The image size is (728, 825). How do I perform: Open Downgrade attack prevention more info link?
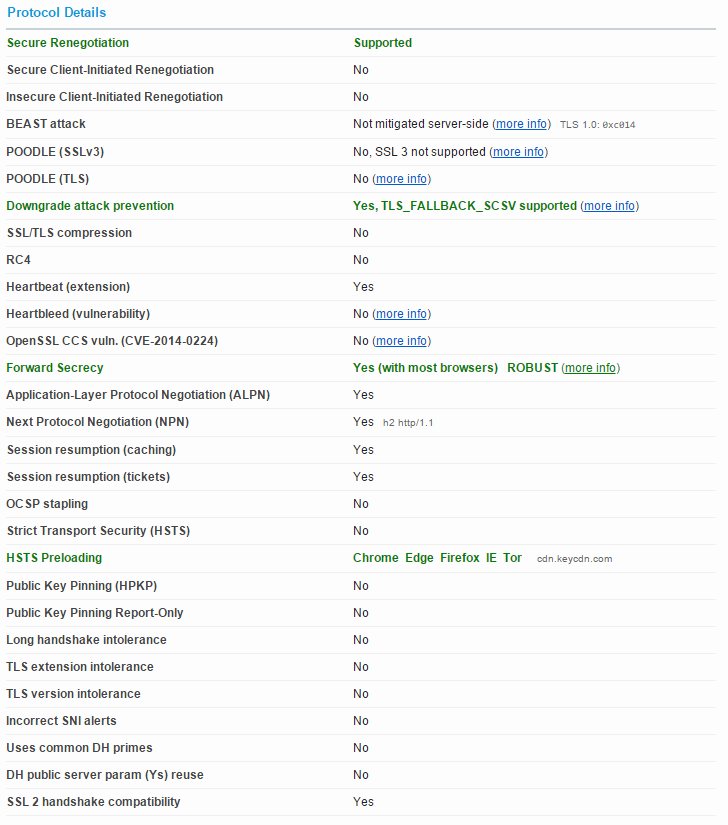tap(610, 206)
